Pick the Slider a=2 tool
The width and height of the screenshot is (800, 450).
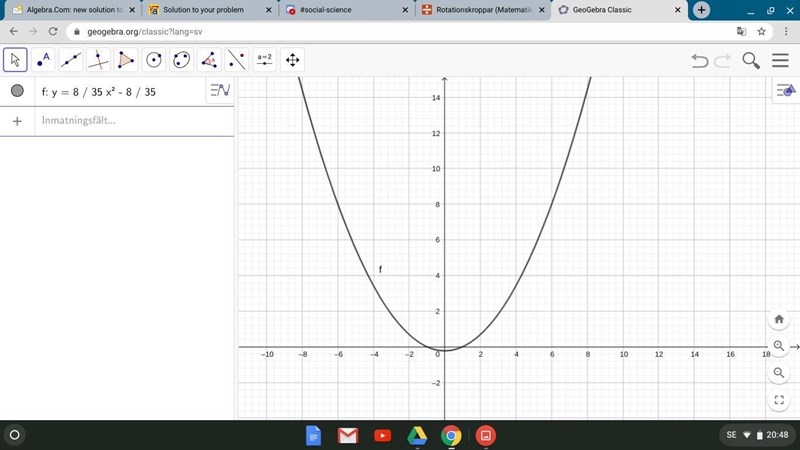[x=265, y=60]
